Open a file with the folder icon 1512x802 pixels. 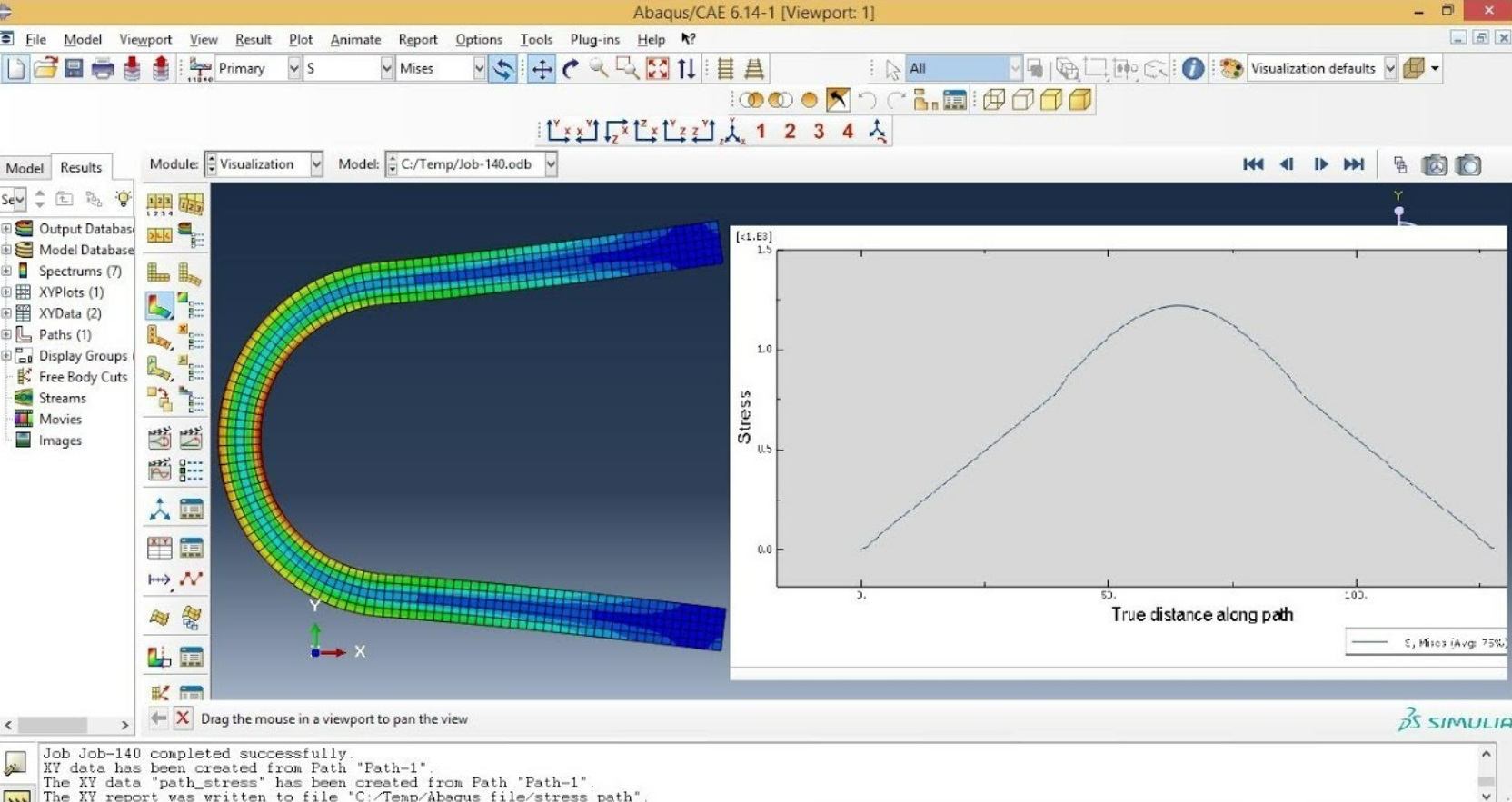pyautogui.click(x=45, y=68)
